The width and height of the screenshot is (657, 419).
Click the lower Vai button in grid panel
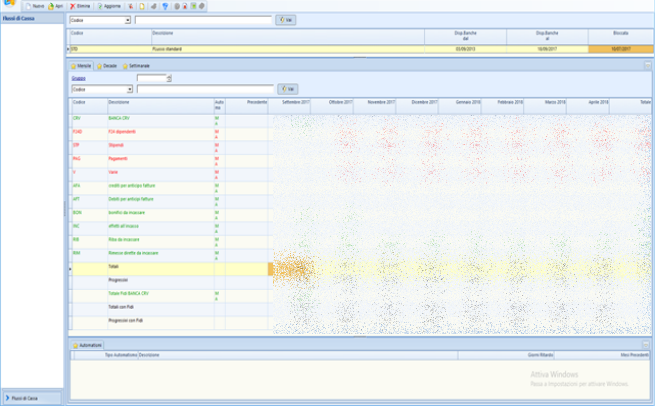[288, 89]
